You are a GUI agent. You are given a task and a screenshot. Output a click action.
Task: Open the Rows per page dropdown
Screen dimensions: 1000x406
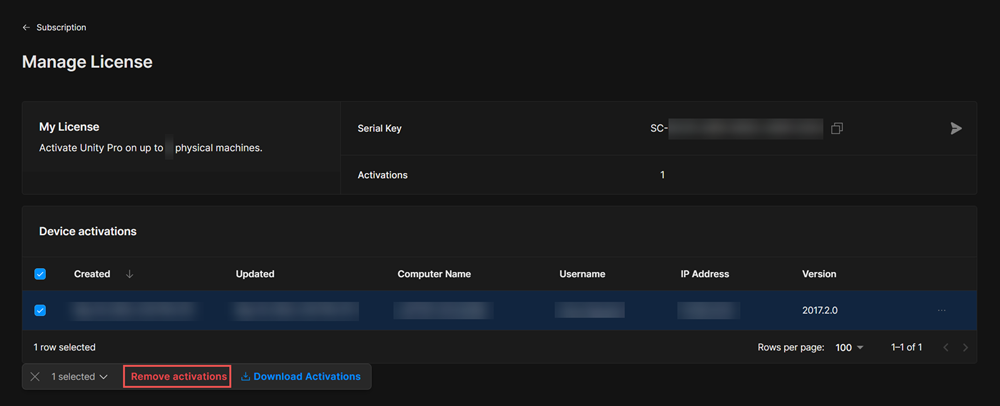tap(849, 347)
